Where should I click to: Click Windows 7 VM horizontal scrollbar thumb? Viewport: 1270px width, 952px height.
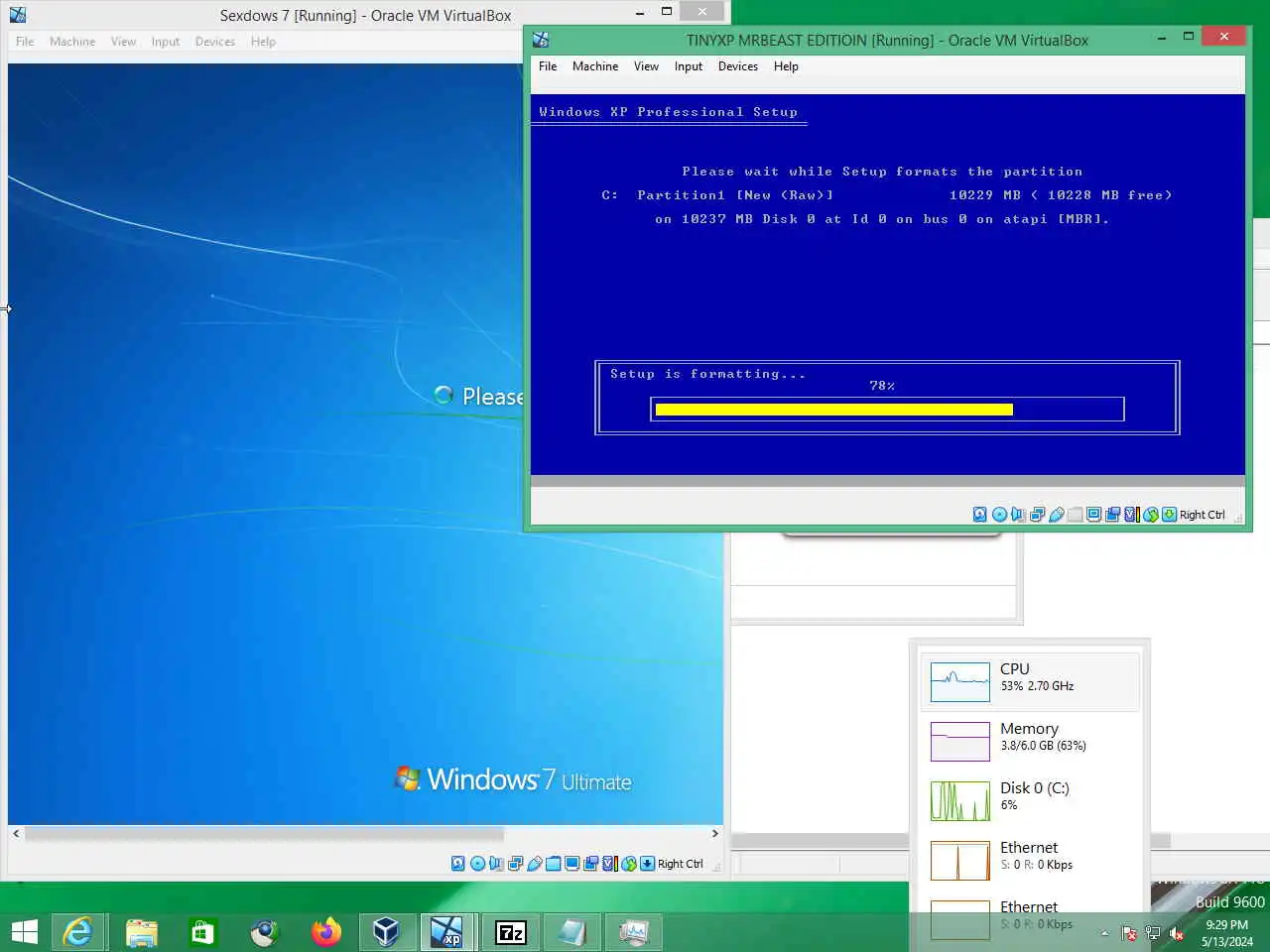pos(264,834)
